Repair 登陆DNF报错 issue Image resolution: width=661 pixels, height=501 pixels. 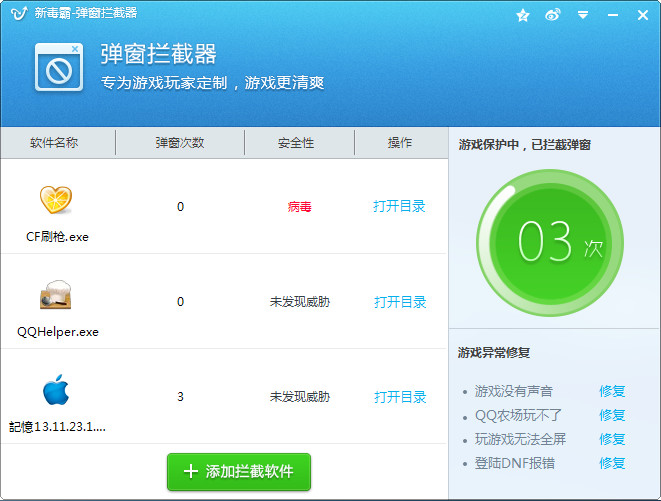click(612, 463)
